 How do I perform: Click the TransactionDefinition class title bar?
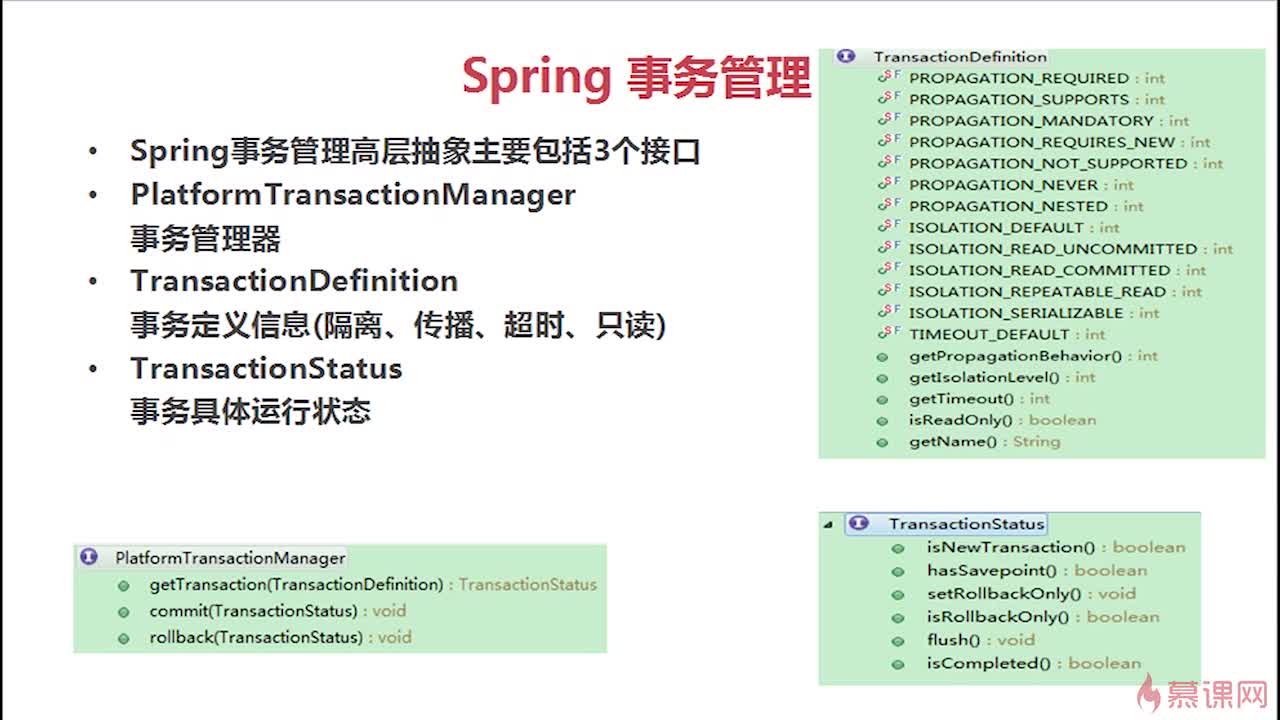(958, 57)
